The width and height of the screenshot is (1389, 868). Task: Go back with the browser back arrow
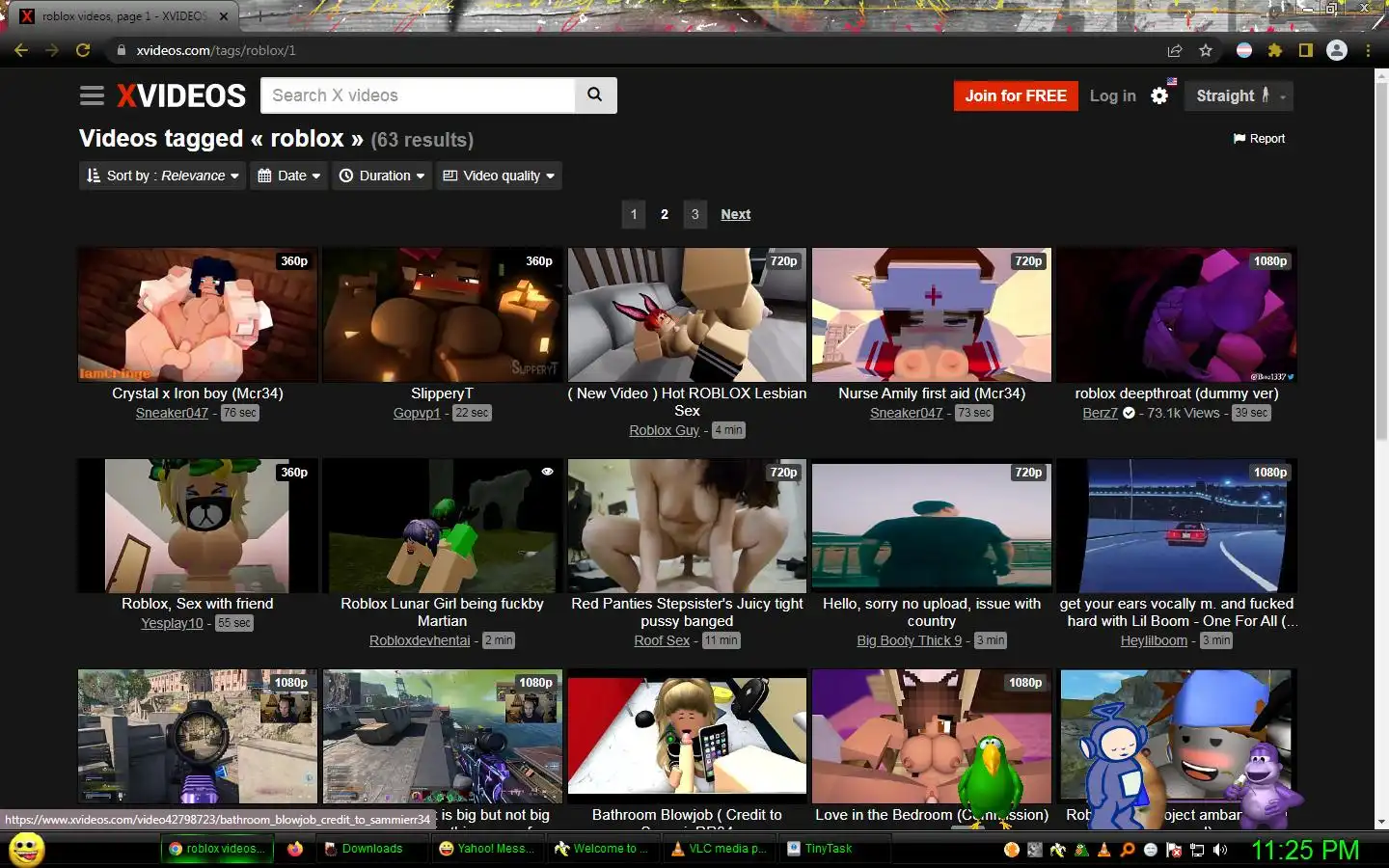coord(21,50)
